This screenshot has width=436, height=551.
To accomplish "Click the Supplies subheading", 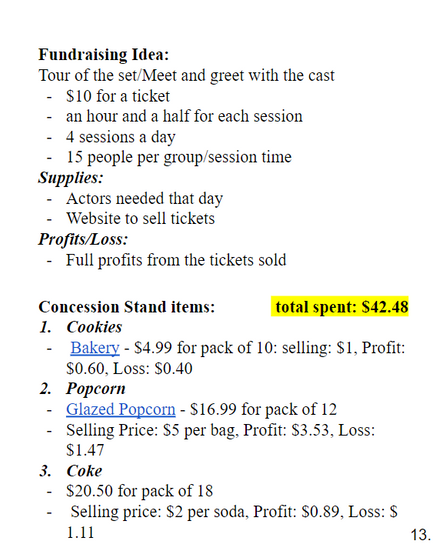I will click(x=71, y=178).
